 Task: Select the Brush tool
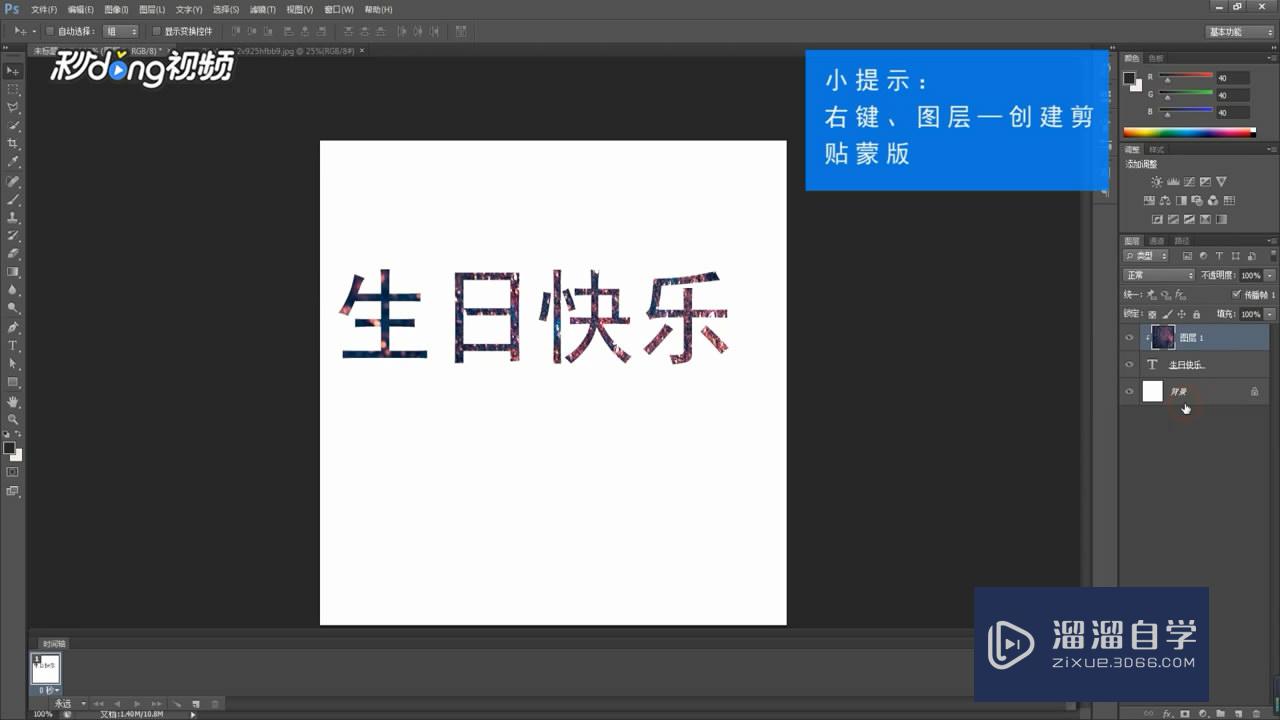coord(13,199)
